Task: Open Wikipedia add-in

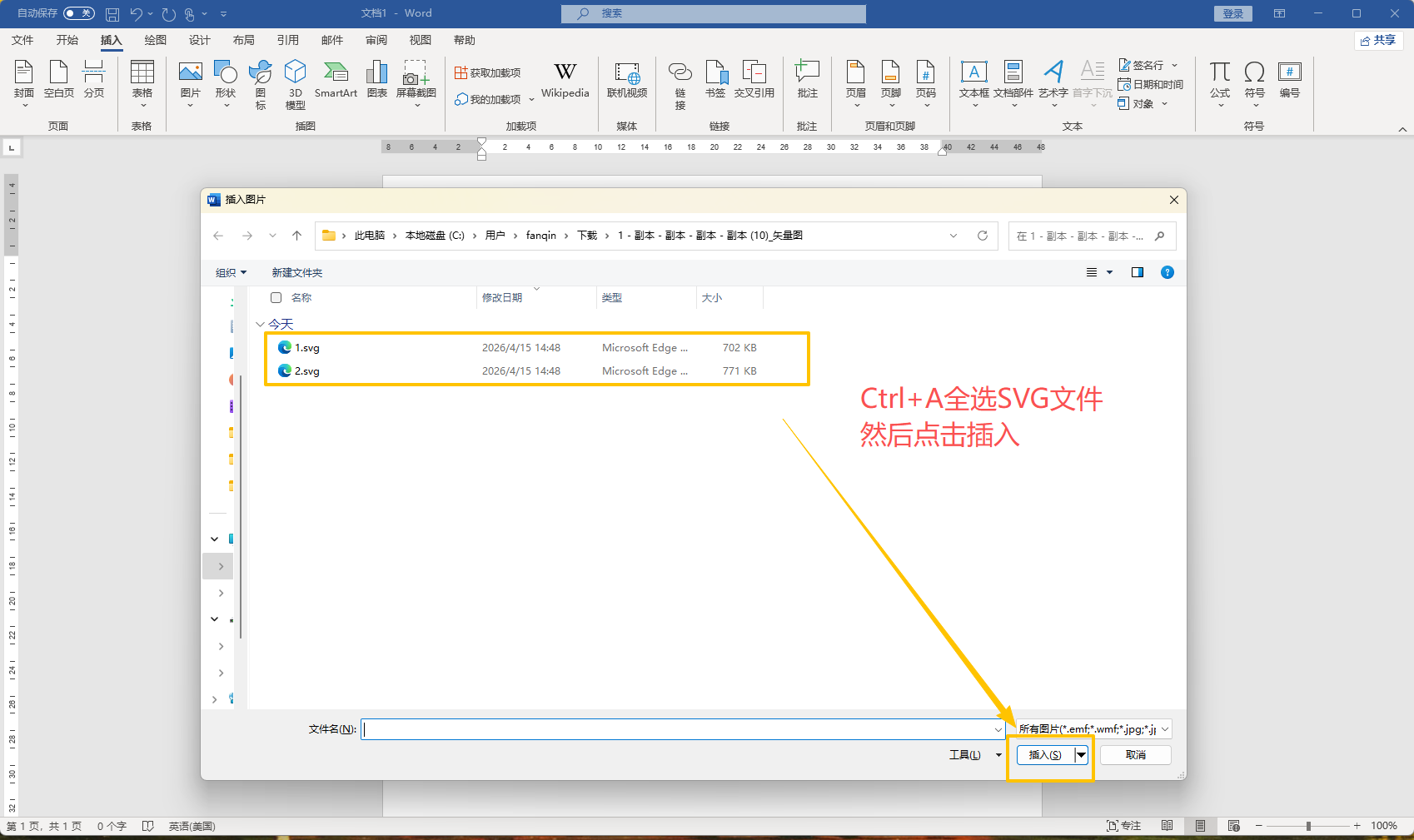Action: [x=565, y=80]
